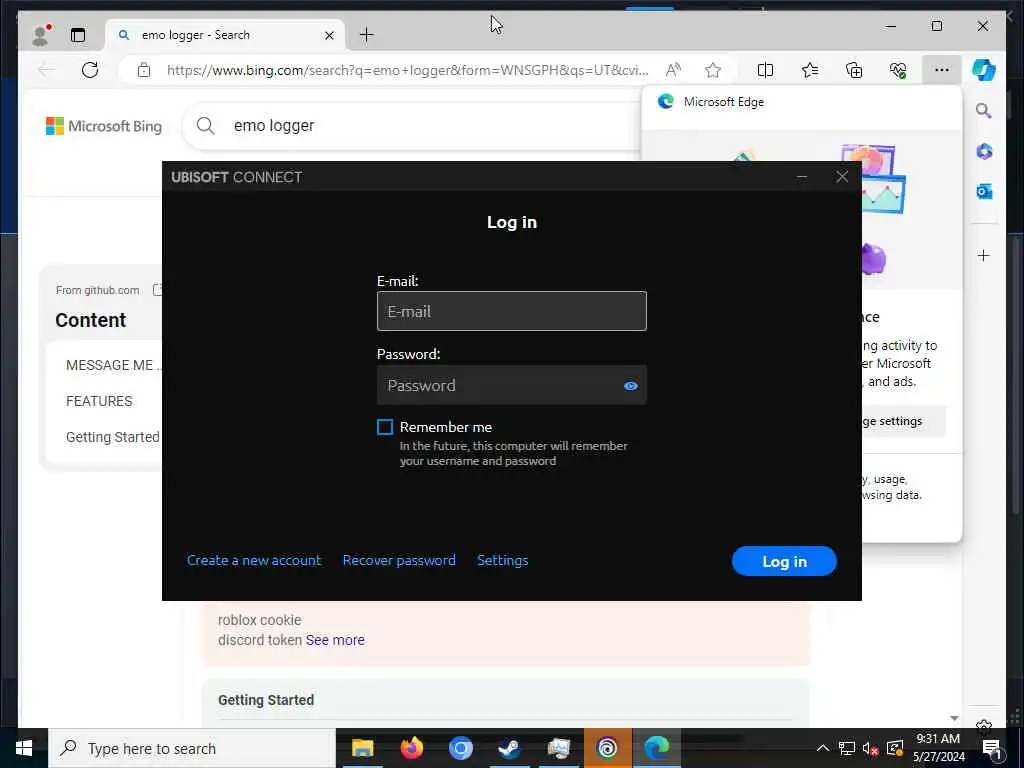Screen dimensions: 1024x768
Task: Click the Edge sidebar search icon
Action: 984,111
